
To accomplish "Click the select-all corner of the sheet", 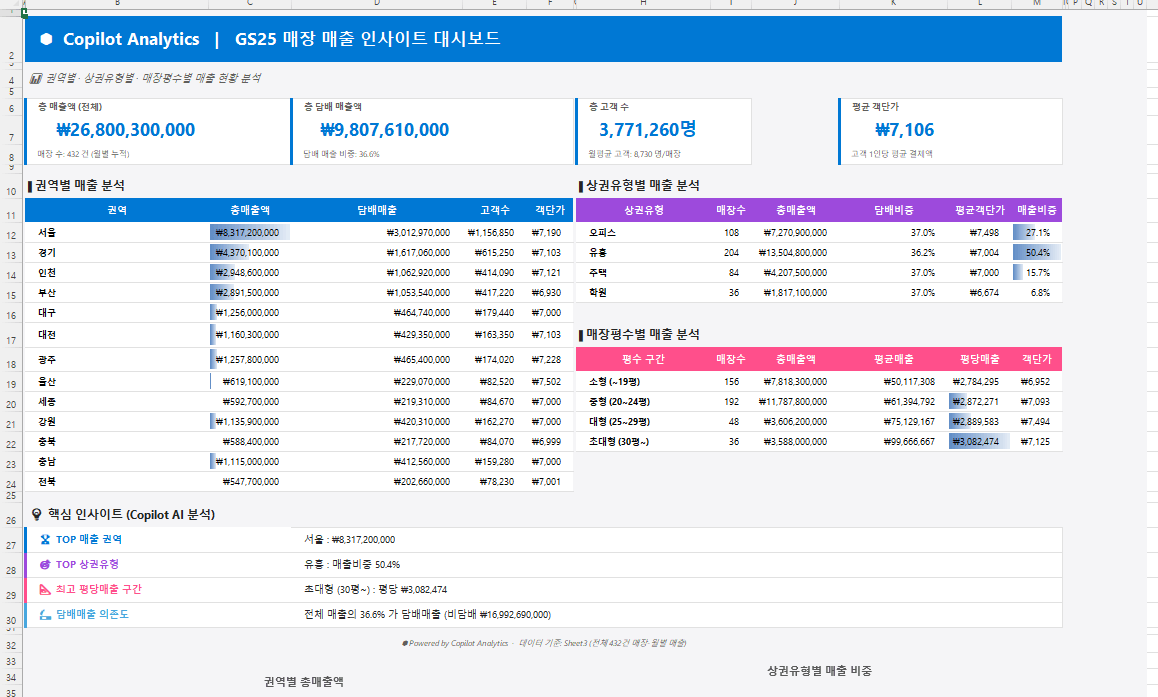I will point(11,4).
